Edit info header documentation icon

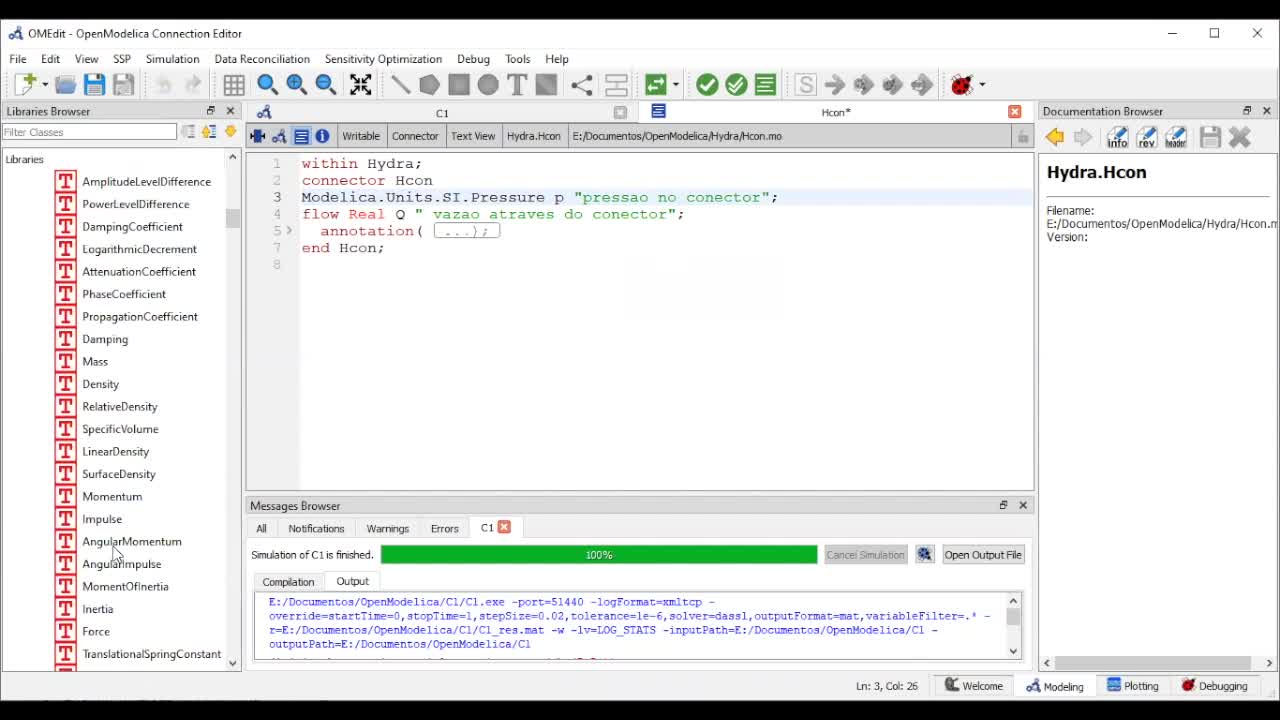(1175, 137)
